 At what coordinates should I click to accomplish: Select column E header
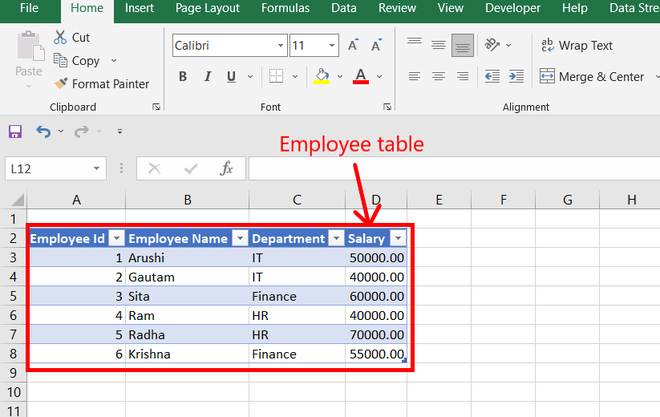(439, 199)
